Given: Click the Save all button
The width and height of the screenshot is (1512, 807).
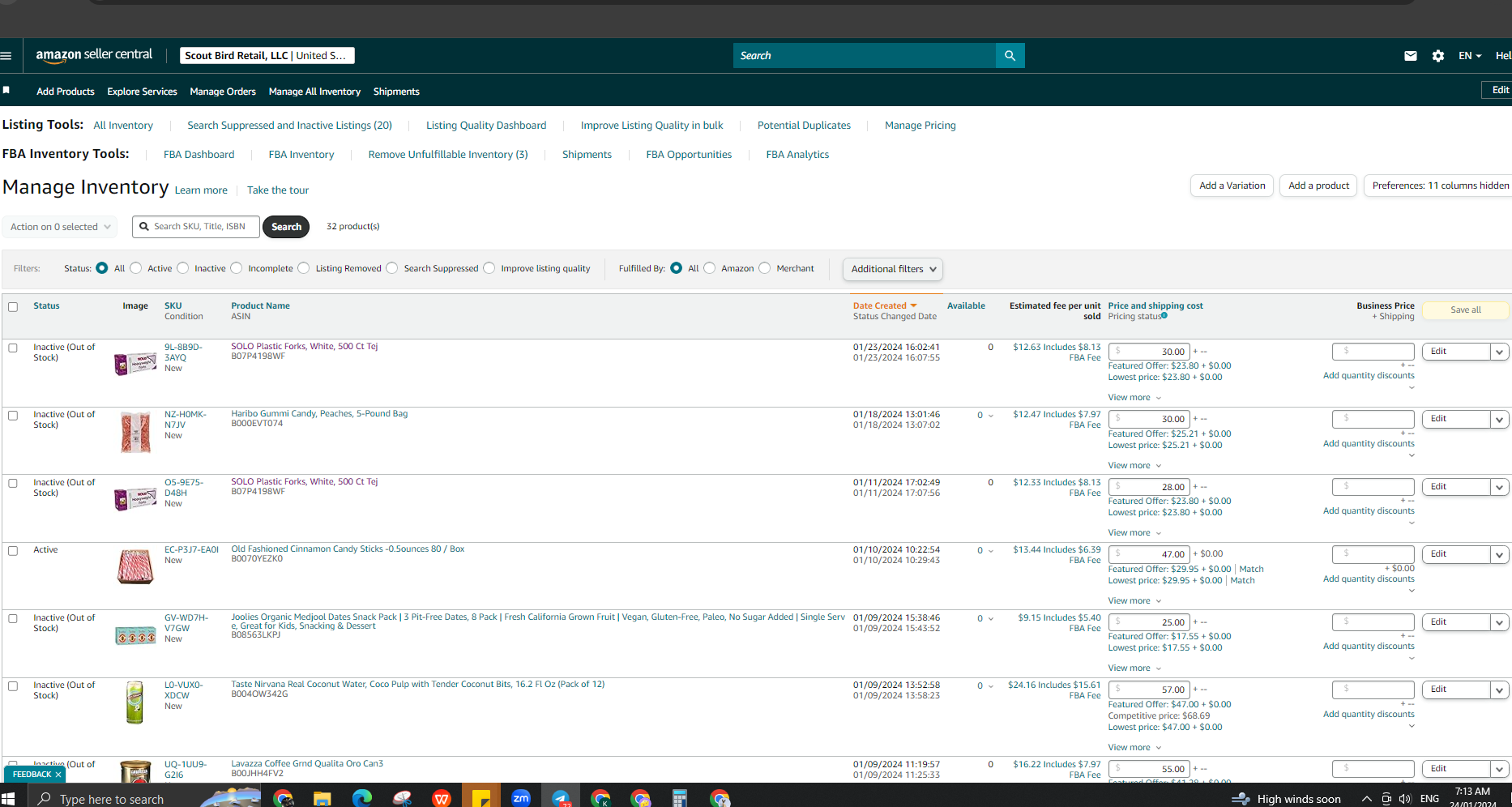Looking at the screenshot, I should pyautogui.click(x=1465, y=310).
